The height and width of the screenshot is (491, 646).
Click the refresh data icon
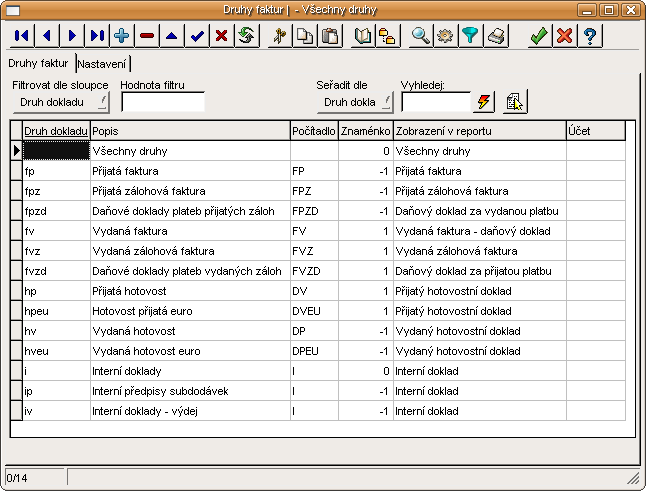pyautogui.click(x=246, y=35)
